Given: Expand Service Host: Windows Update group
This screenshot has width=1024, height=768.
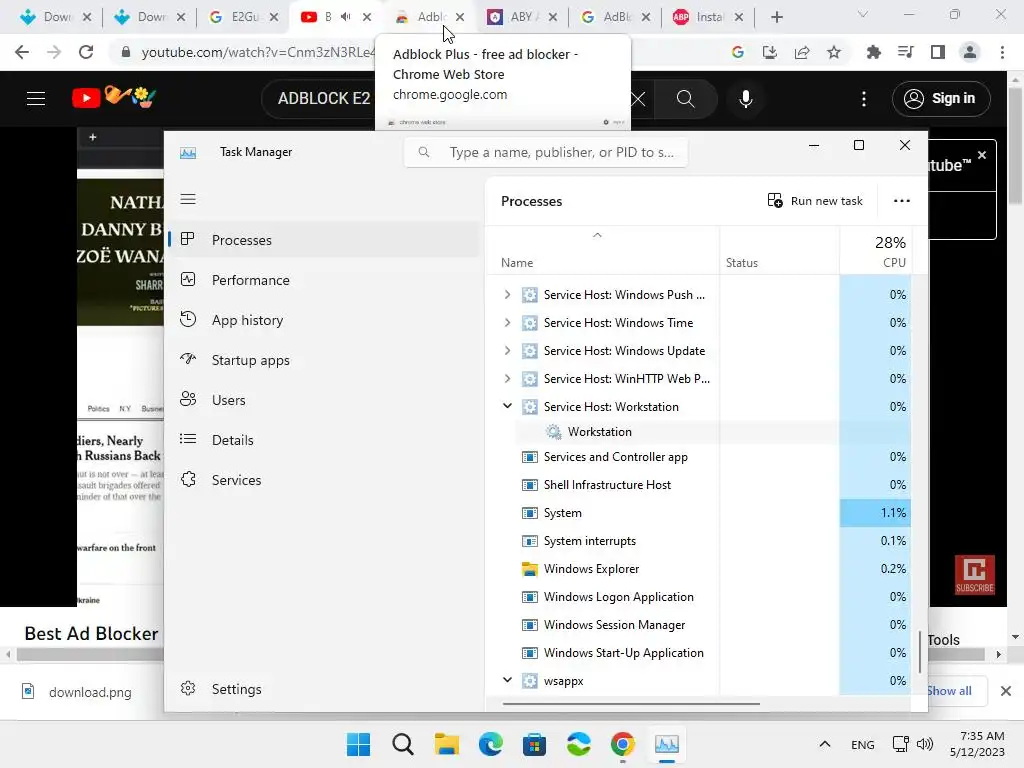Looking at the screenshot, I should coord(507,351).
